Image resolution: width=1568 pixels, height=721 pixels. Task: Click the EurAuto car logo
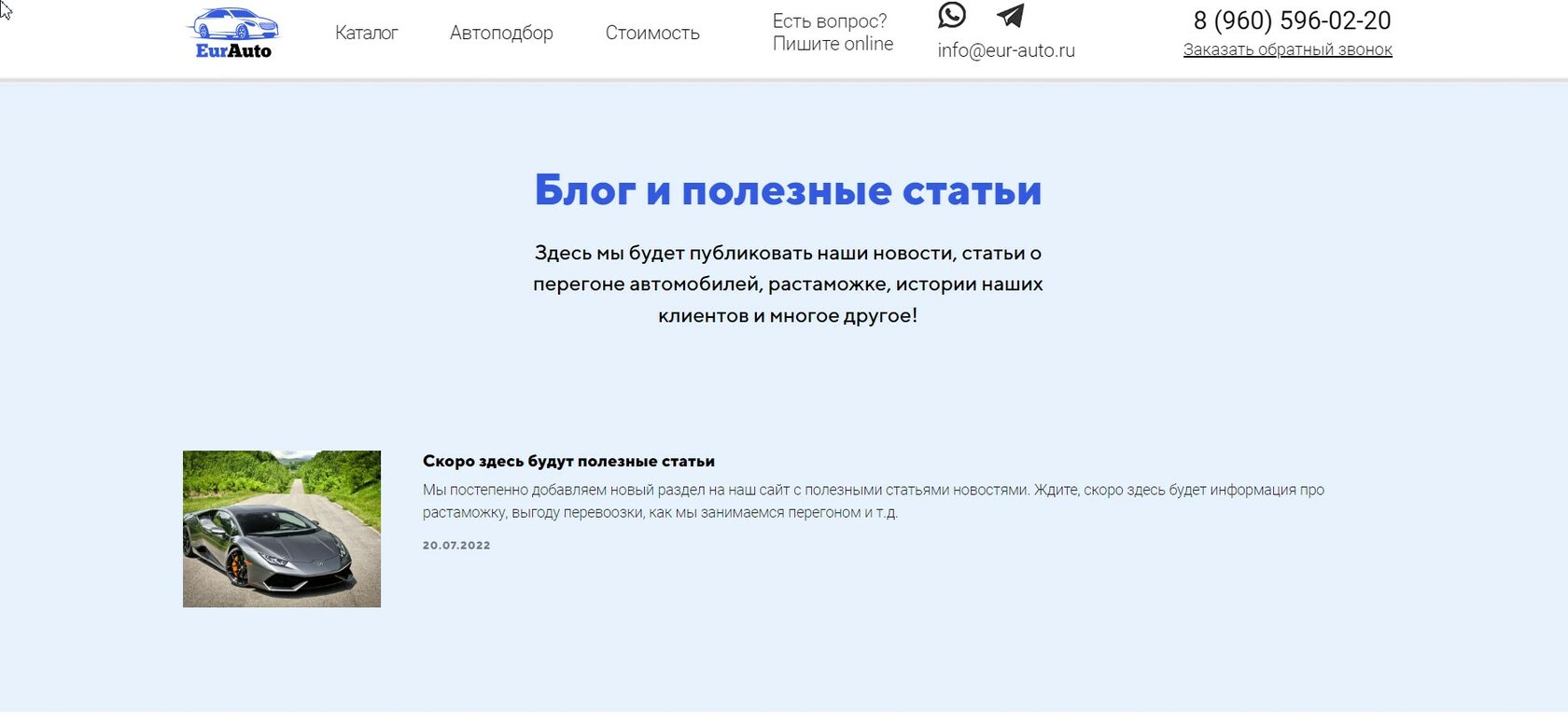click(233, 35)
